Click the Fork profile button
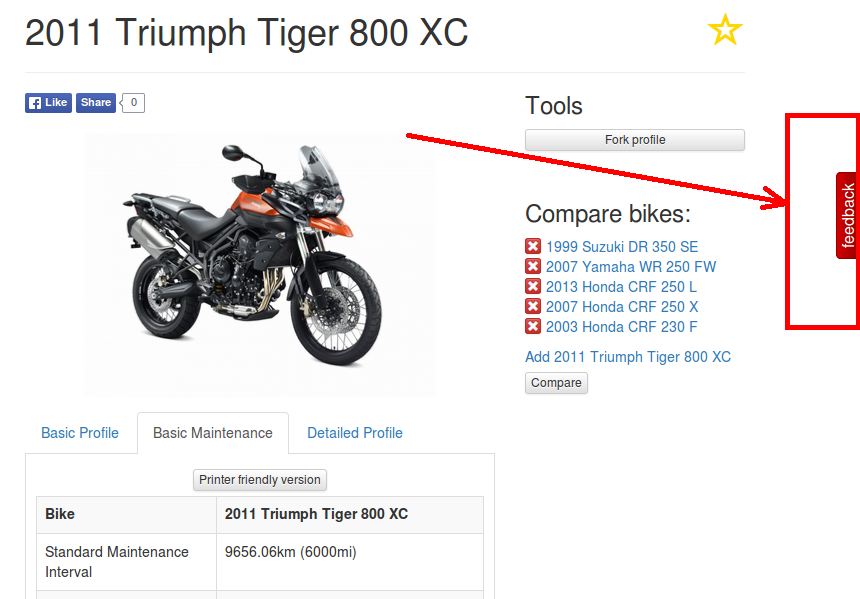 click(635, 140)
